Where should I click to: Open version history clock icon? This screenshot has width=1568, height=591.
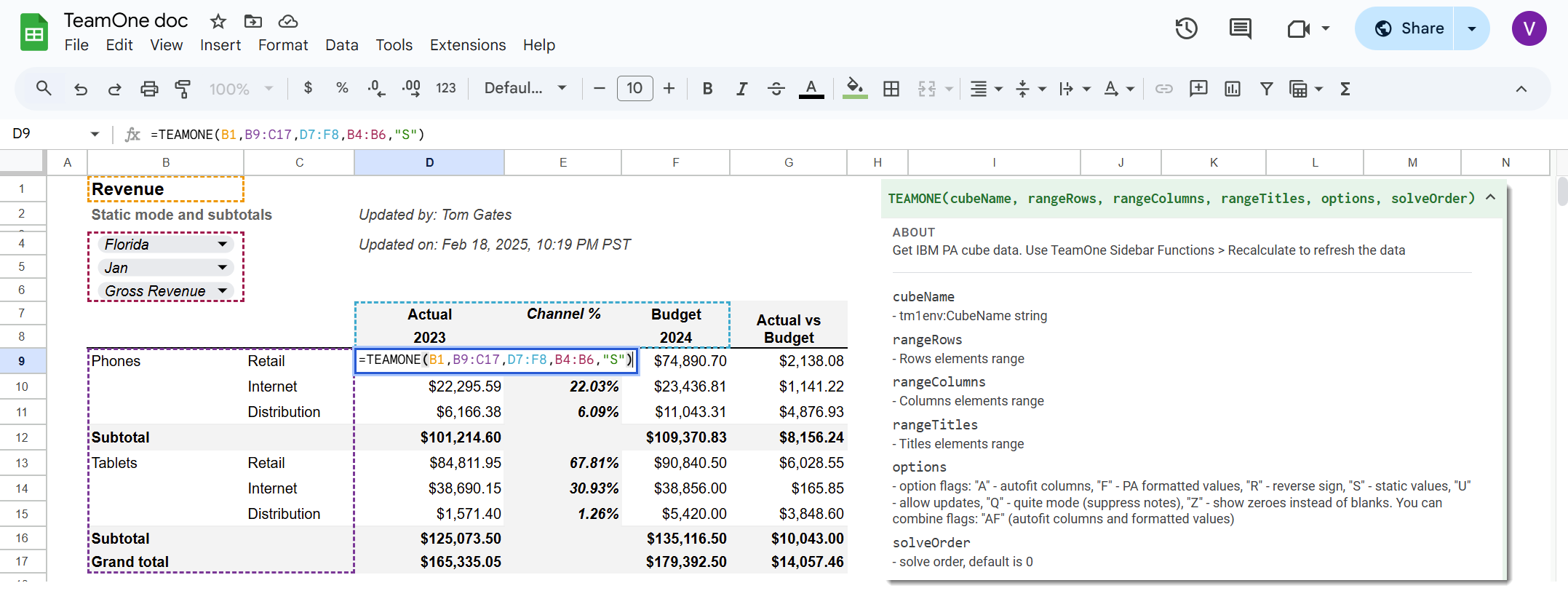pyautogui.click(x=1187, y=28)
